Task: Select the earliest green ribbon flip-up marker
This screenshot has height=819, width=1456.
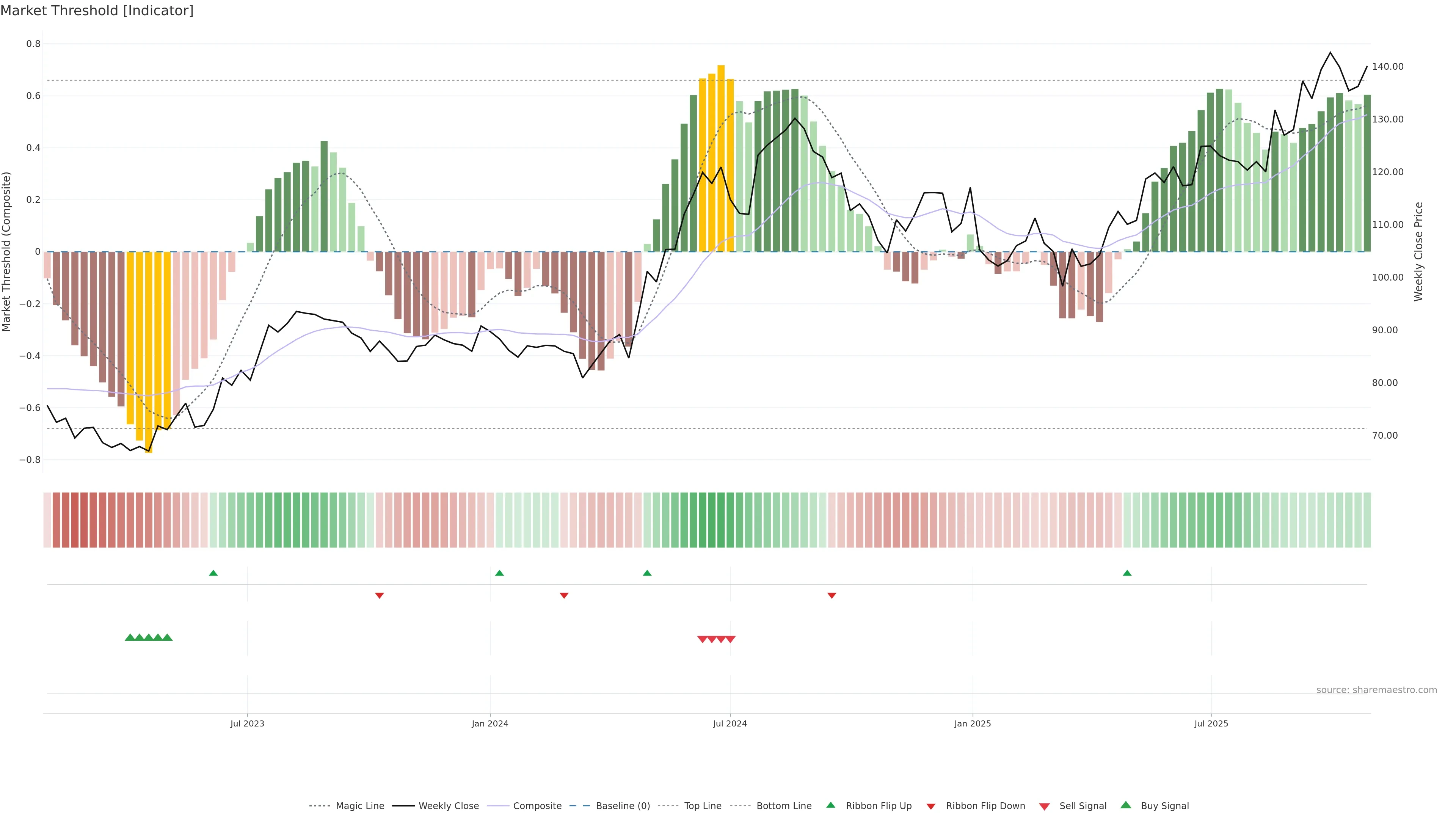Action: [213, 573]
